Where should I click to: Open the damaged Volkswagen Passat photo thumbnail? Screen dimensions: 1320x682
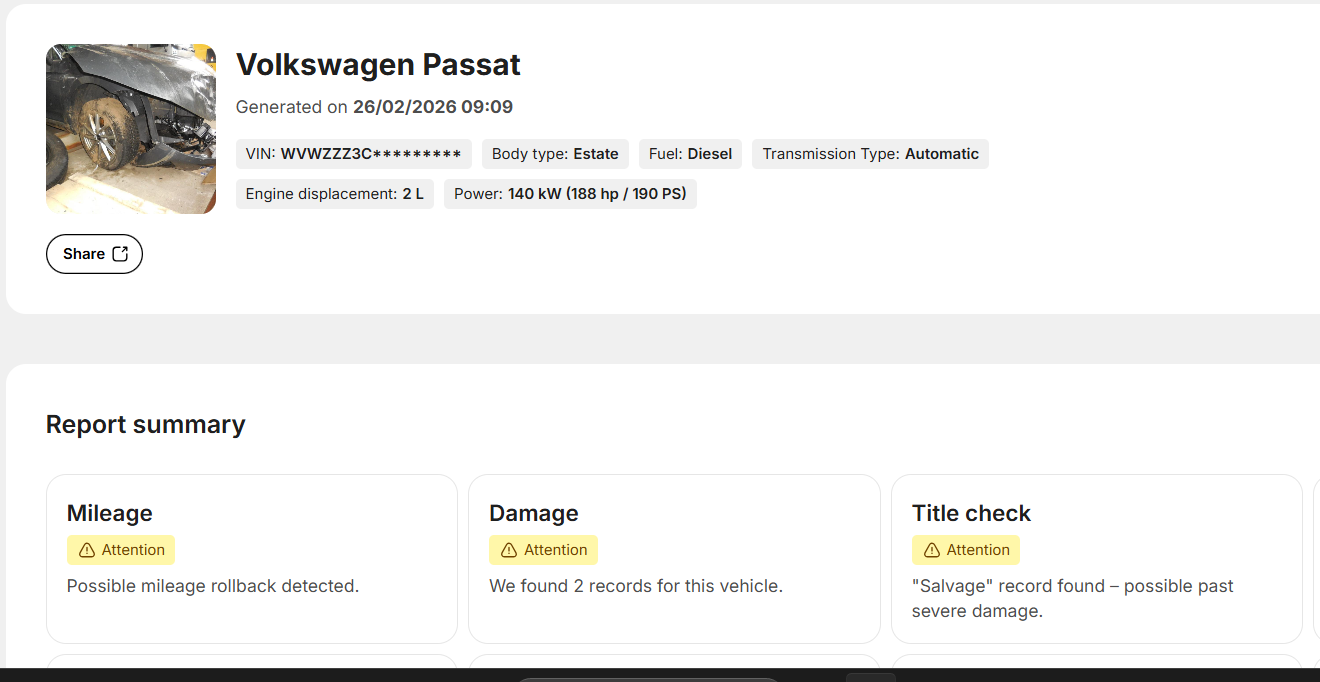tap(131, 129)
